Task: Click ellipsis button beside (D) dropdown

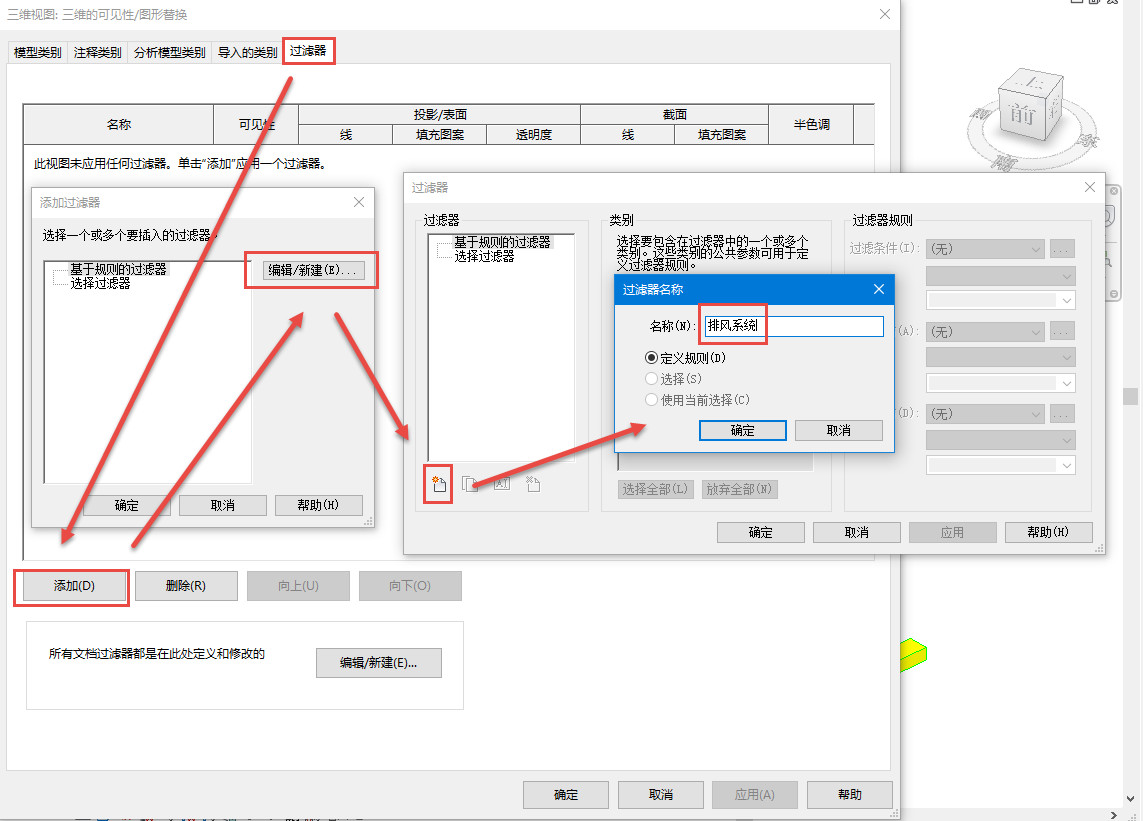Action: [1062, 414]
